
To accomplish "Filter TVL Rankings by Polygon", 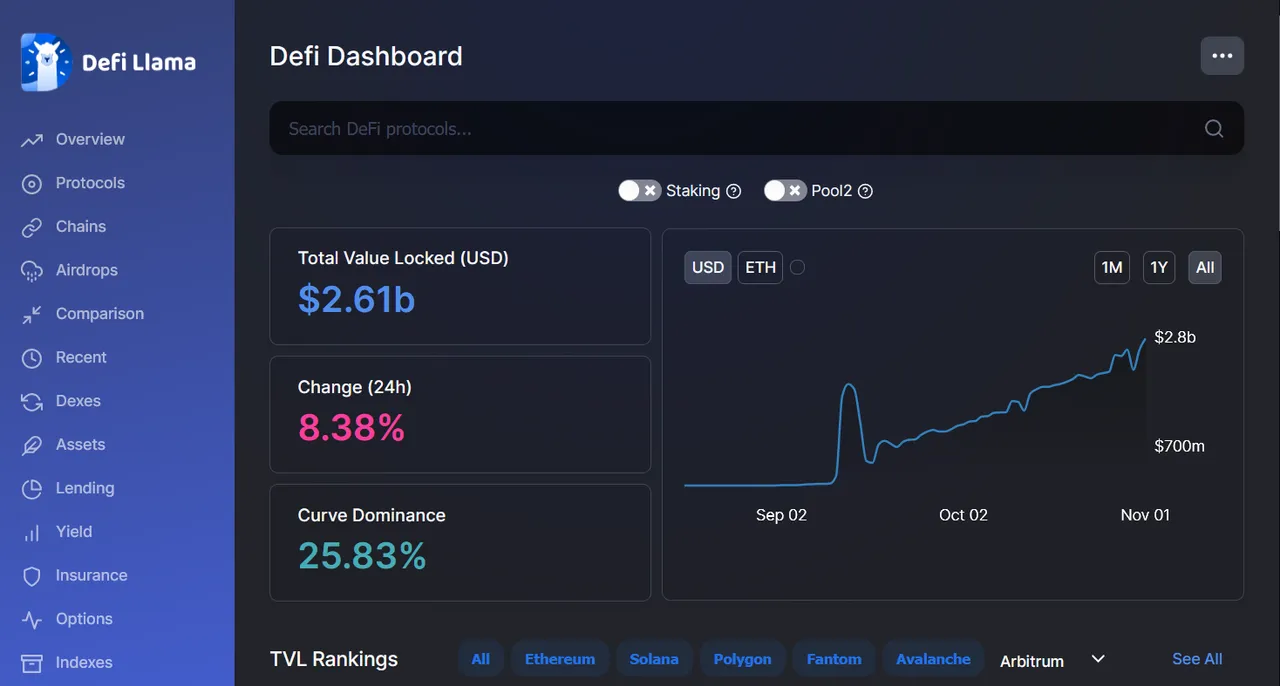I will tap(742, 659).
